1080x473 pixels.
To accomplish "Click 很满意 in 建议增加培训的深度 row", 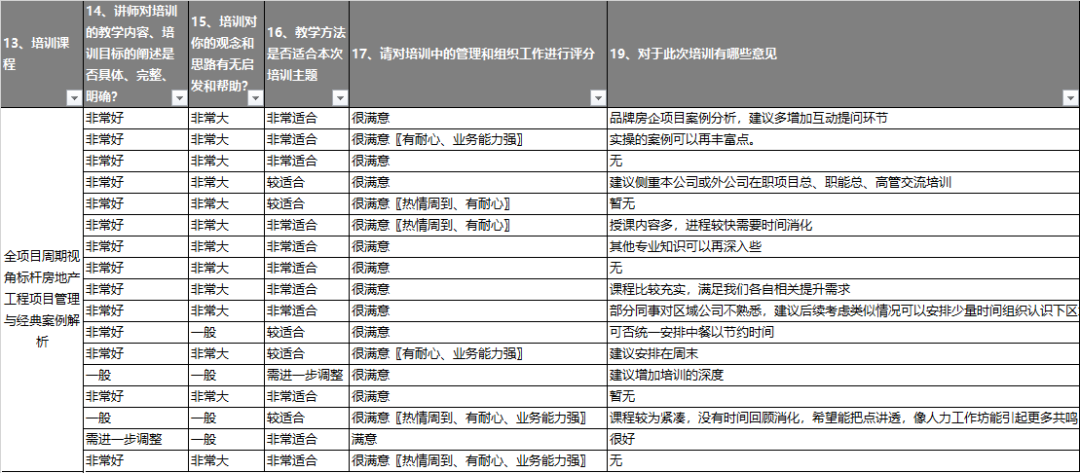I will pos(479,375).
